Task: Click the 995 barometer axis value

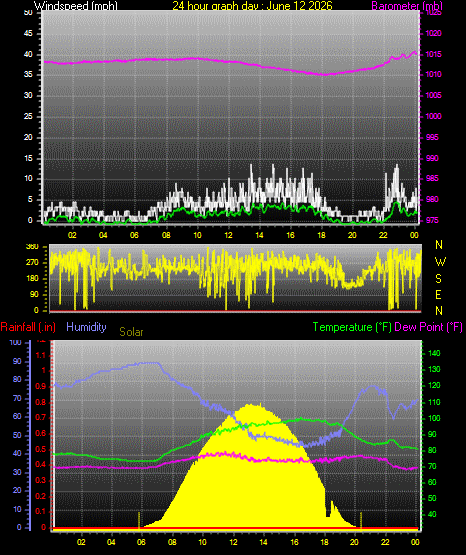Action: click(432, 137)
